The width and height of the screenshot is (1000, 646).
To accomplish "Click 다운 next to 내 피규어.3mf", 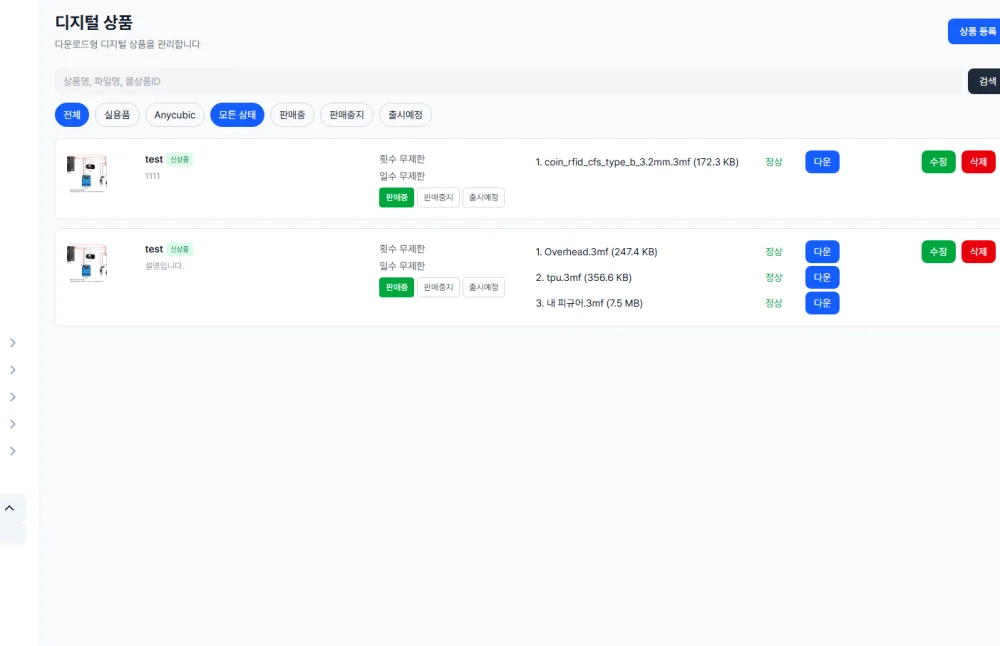I will [x=822, y=303].
